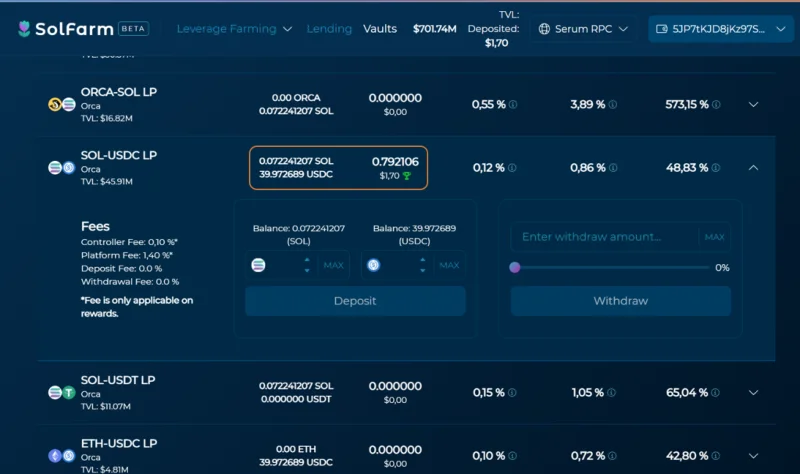
Task: Click the SOL-USDC LP token pair icon
Action: (x=62, y=167)
